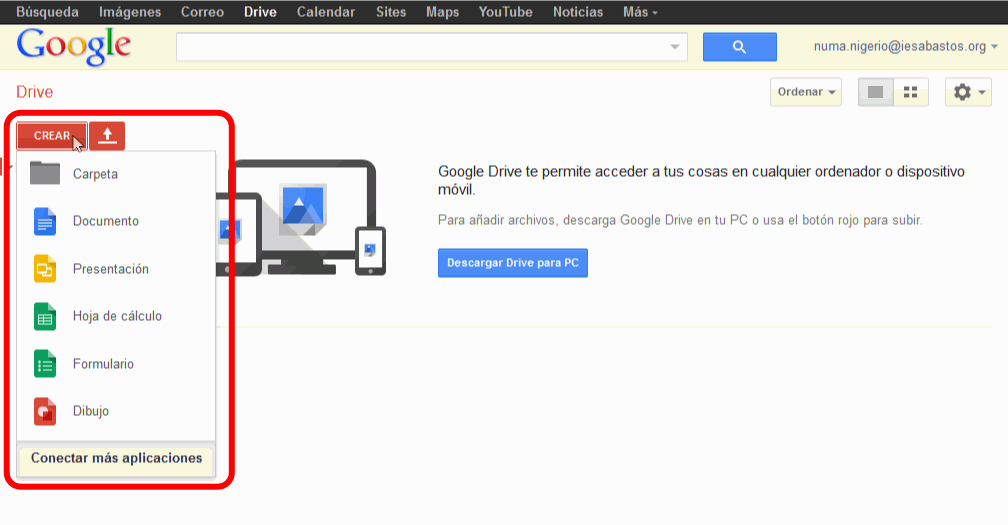
Task: Open the Más menu in top bar
Action: tap(640, 12)
